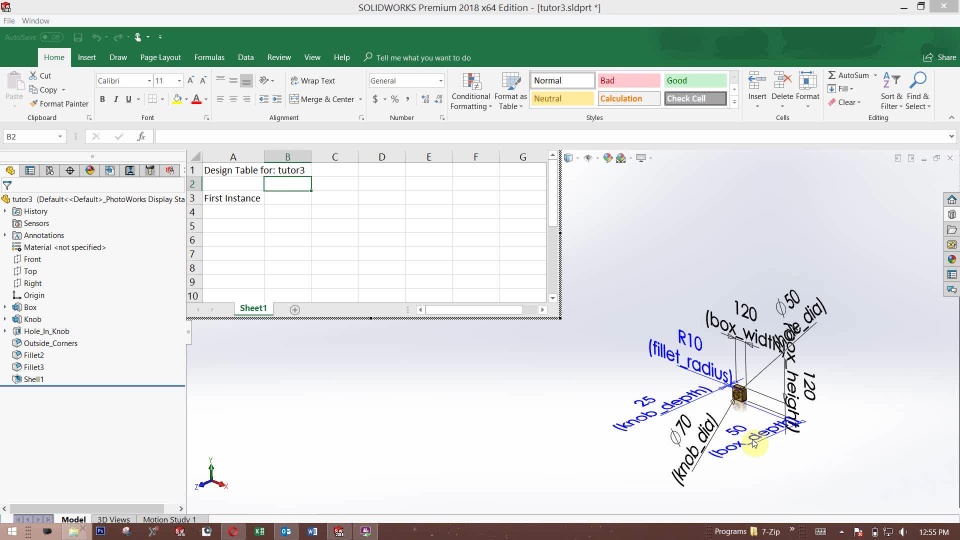Expand the Hole_In_Knob feature
This screenshot has width=960, height=540.
click(x=5, y=331)
